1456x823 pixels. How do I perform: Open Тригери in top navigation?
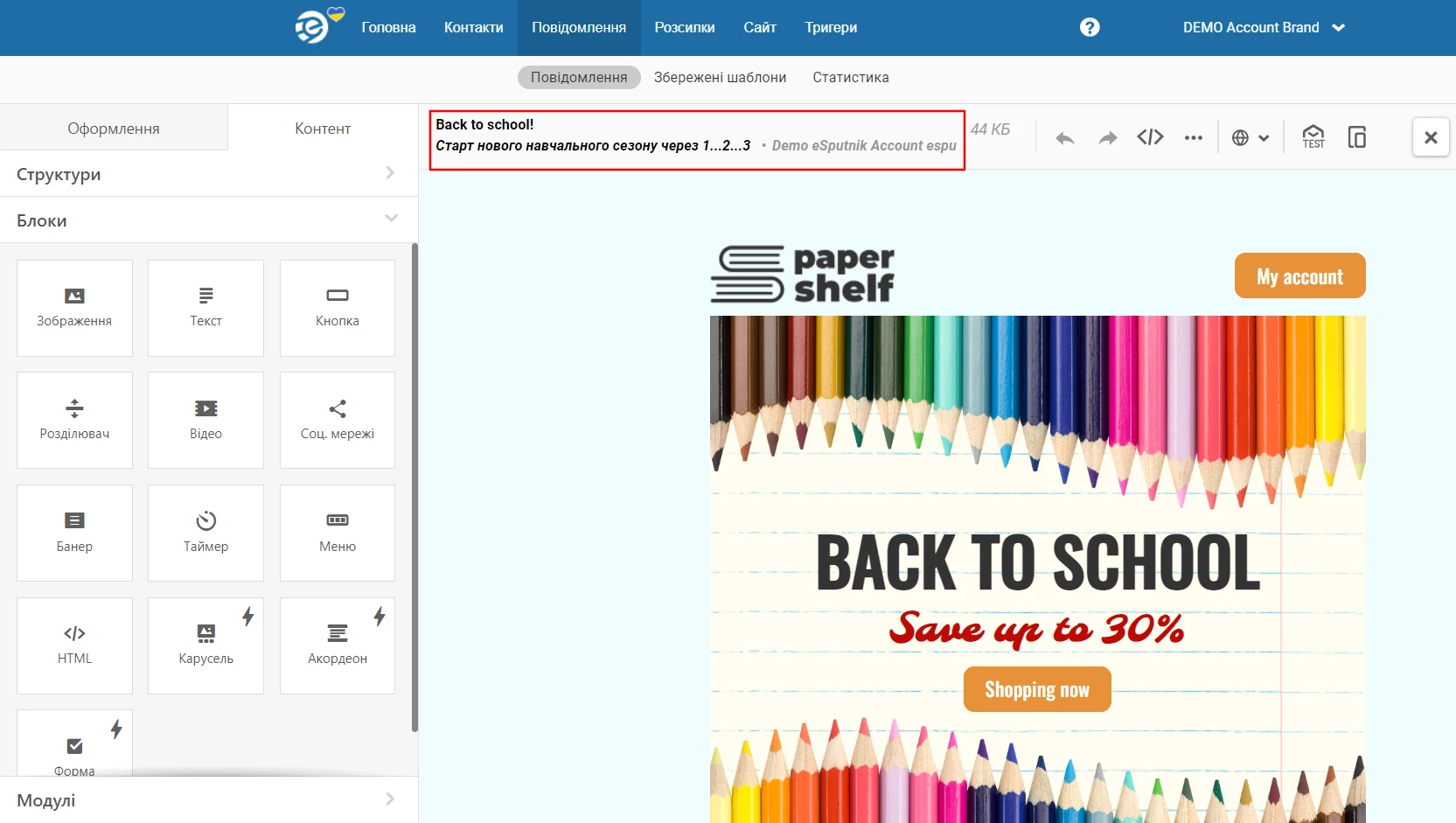831,27
